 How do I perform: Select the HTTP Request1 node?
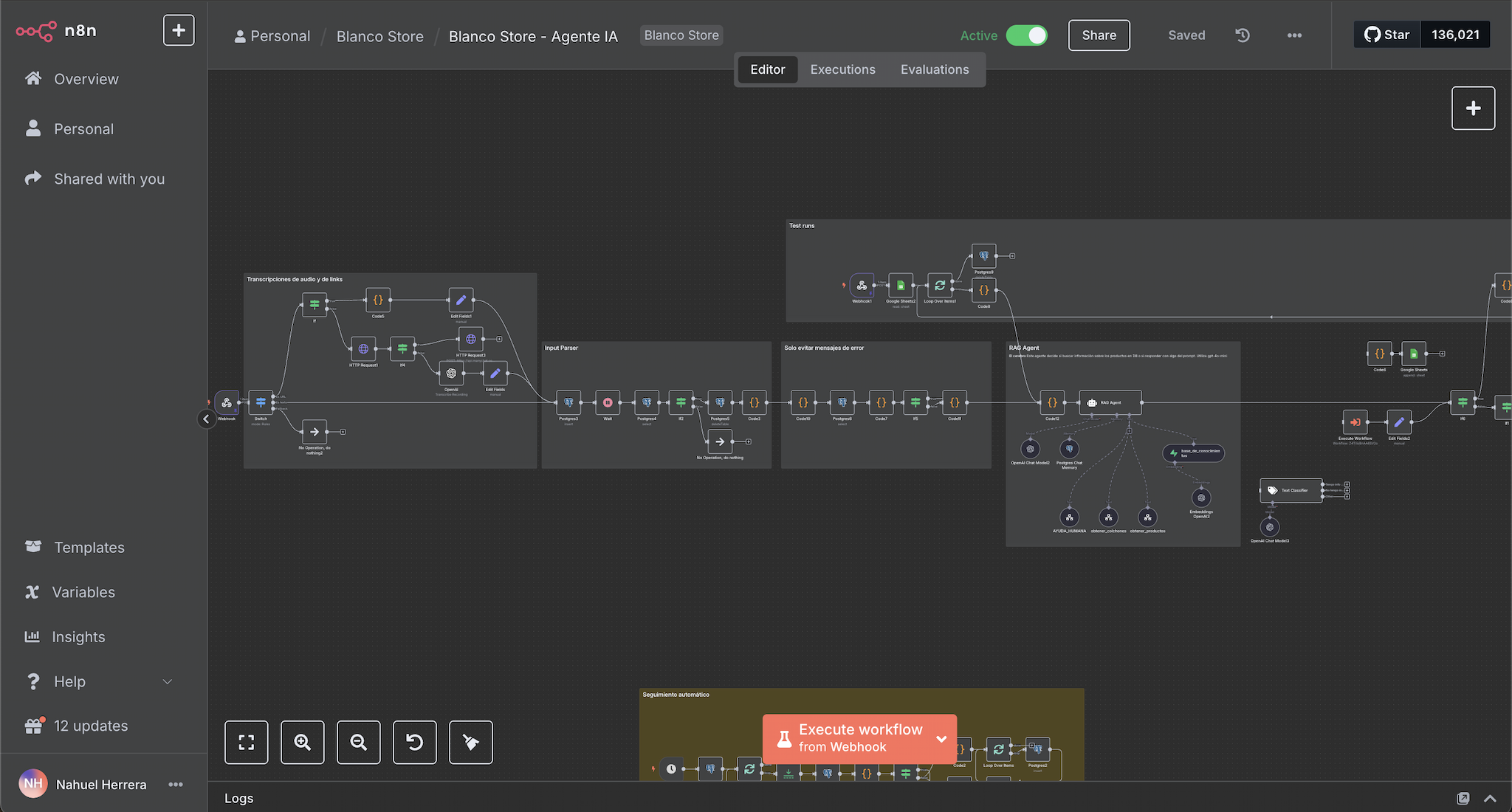[x=363, y=348]
